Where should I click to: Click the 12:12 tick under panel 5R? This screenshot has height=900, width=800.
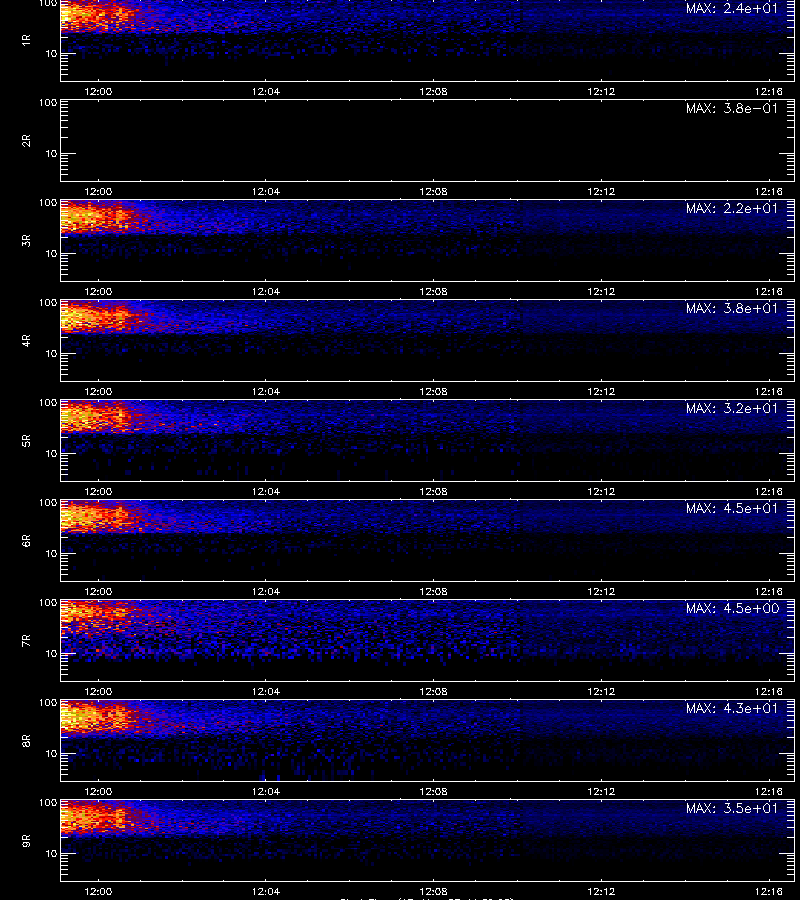[x=601, y=491]
